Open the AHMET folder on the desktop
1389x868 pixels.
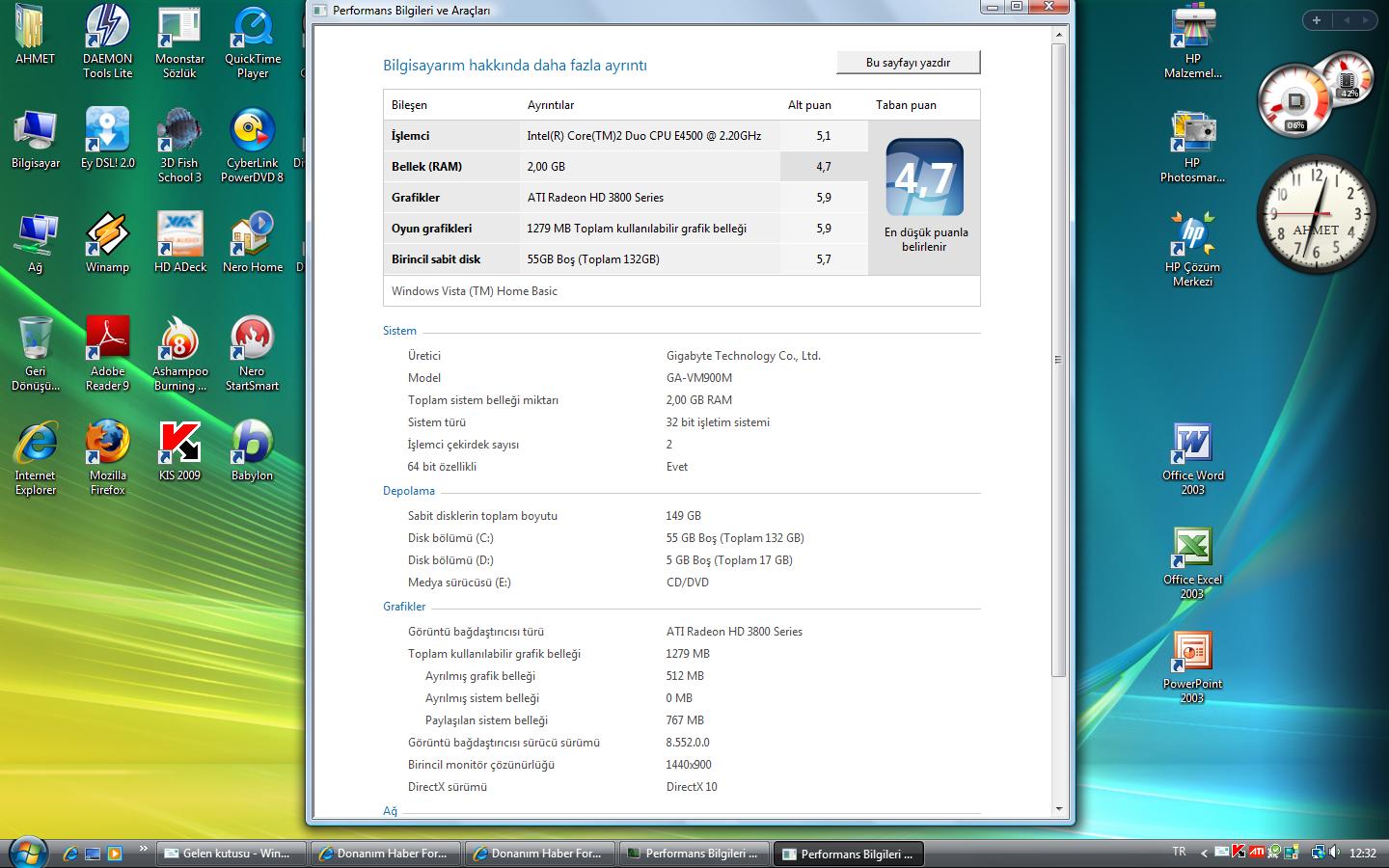(35, 36)
